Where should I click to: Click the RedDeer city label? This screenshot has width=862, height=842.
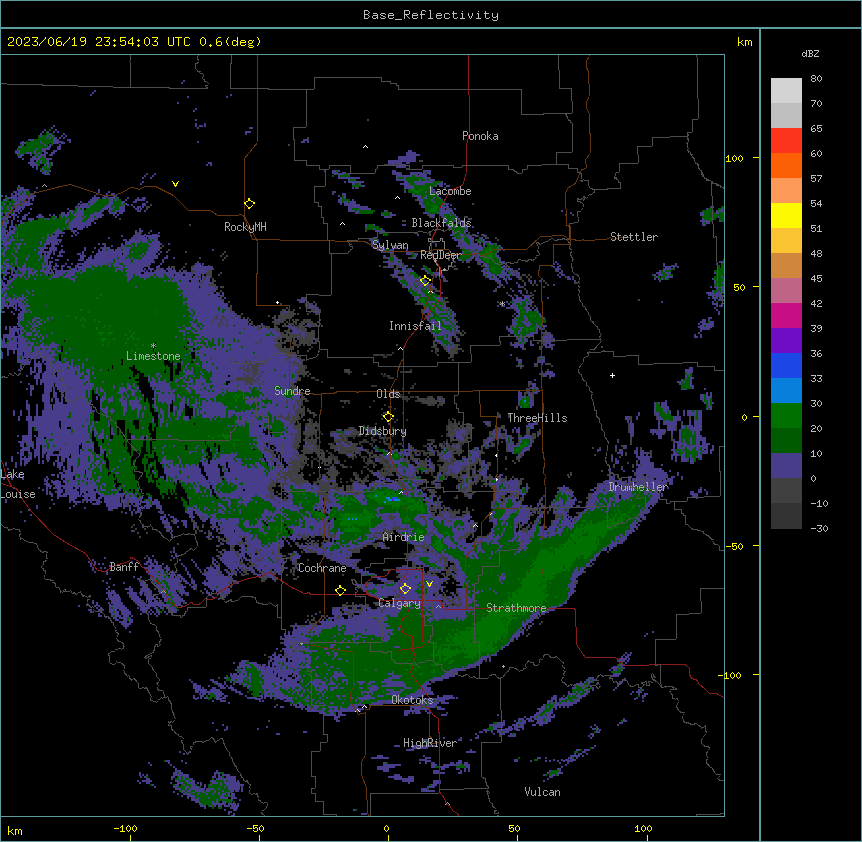[x=441, y=255]
